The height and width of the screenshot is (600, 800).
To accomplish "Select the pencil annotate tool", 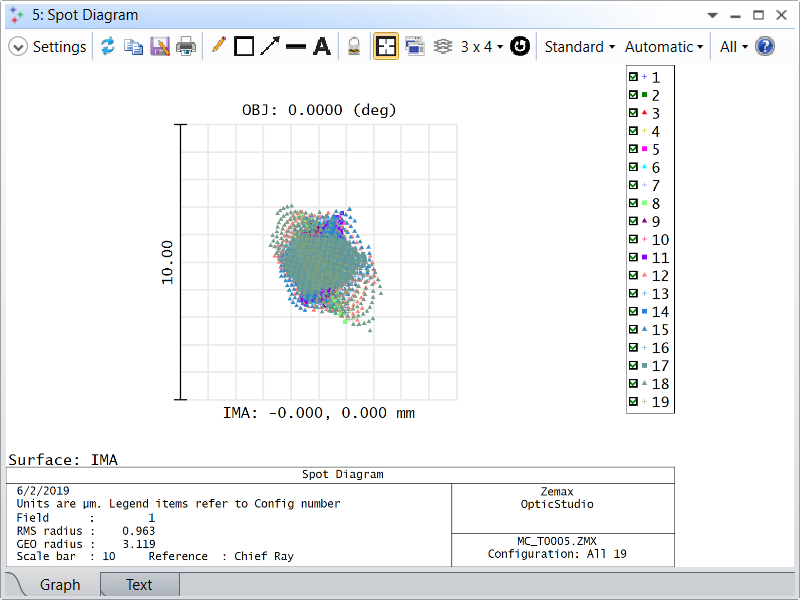I will coord(218,46).
